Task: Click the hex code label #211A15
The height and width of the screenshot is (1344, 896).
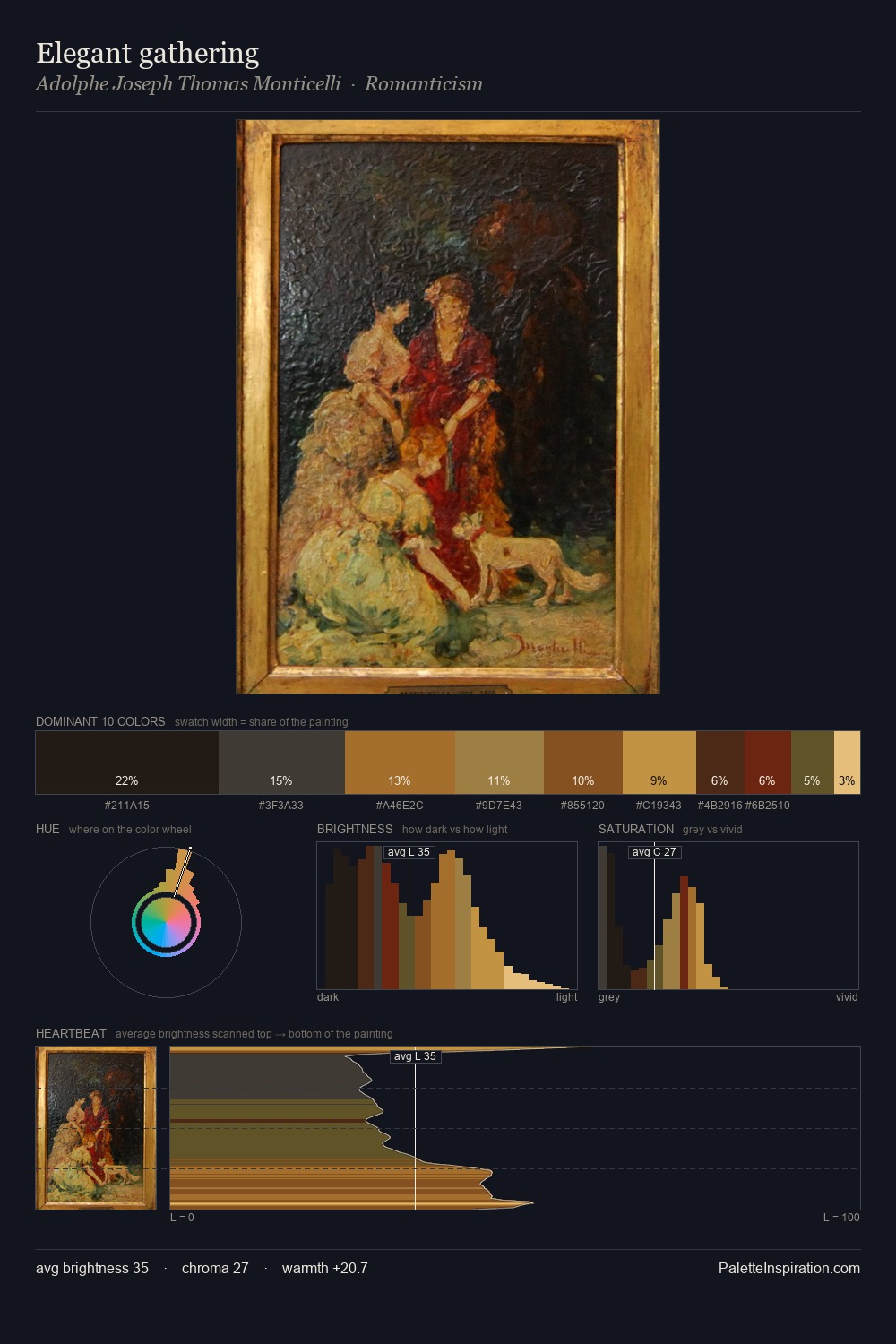Action: click(127, 806)
